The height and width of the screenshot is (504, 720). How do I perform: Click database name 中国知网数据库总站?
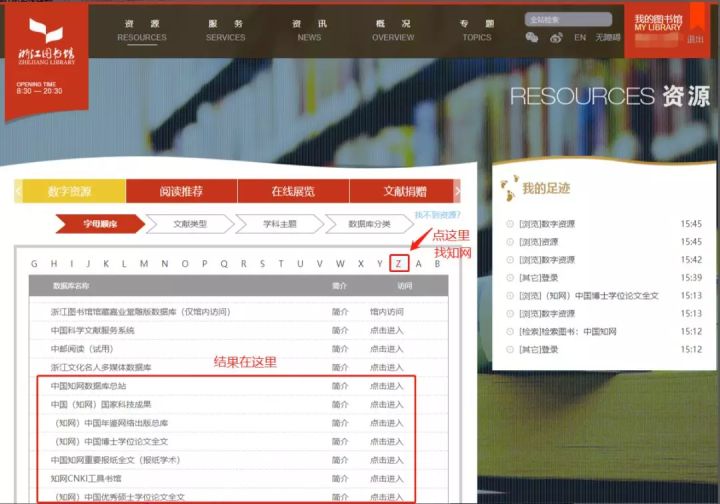coord(88,386)
